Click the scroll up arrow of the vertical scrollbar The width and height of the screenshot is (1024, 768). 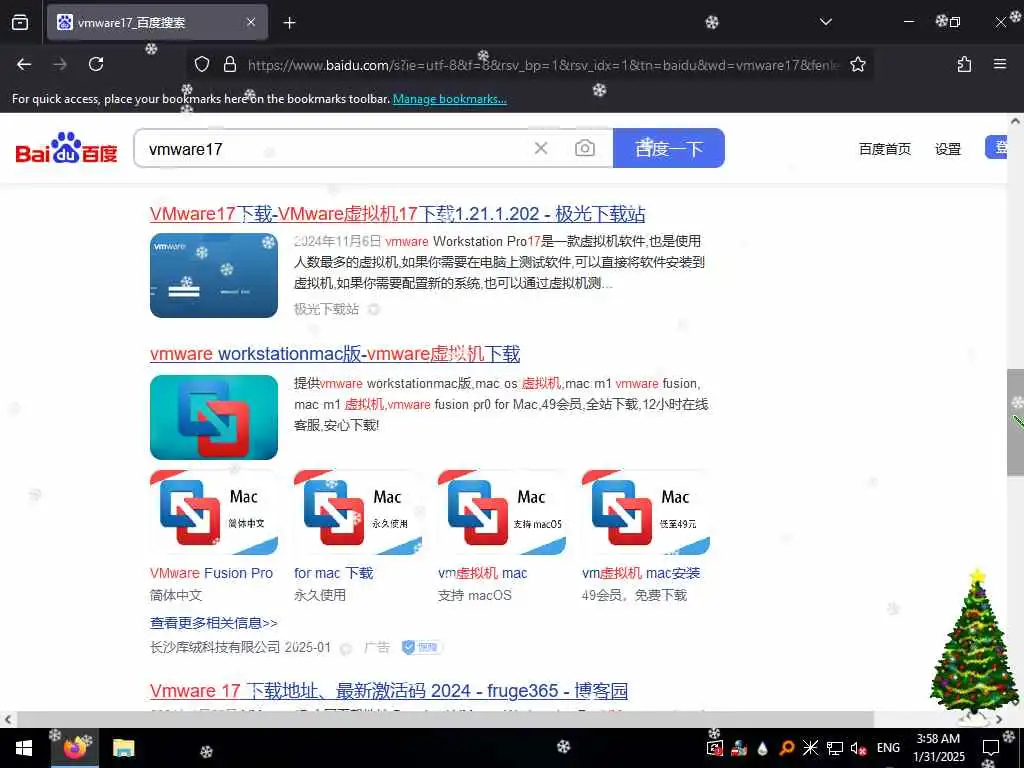coord(1015,121)
